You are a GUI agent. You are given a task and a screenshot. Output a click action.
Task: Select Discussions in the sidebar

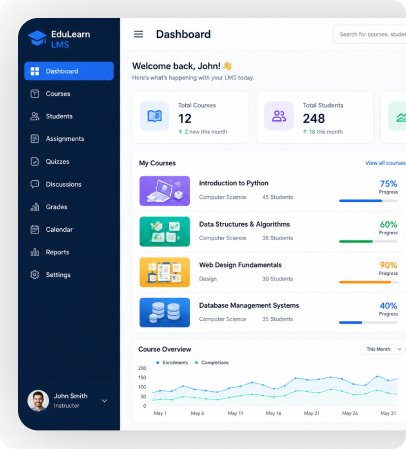[63, 184]
